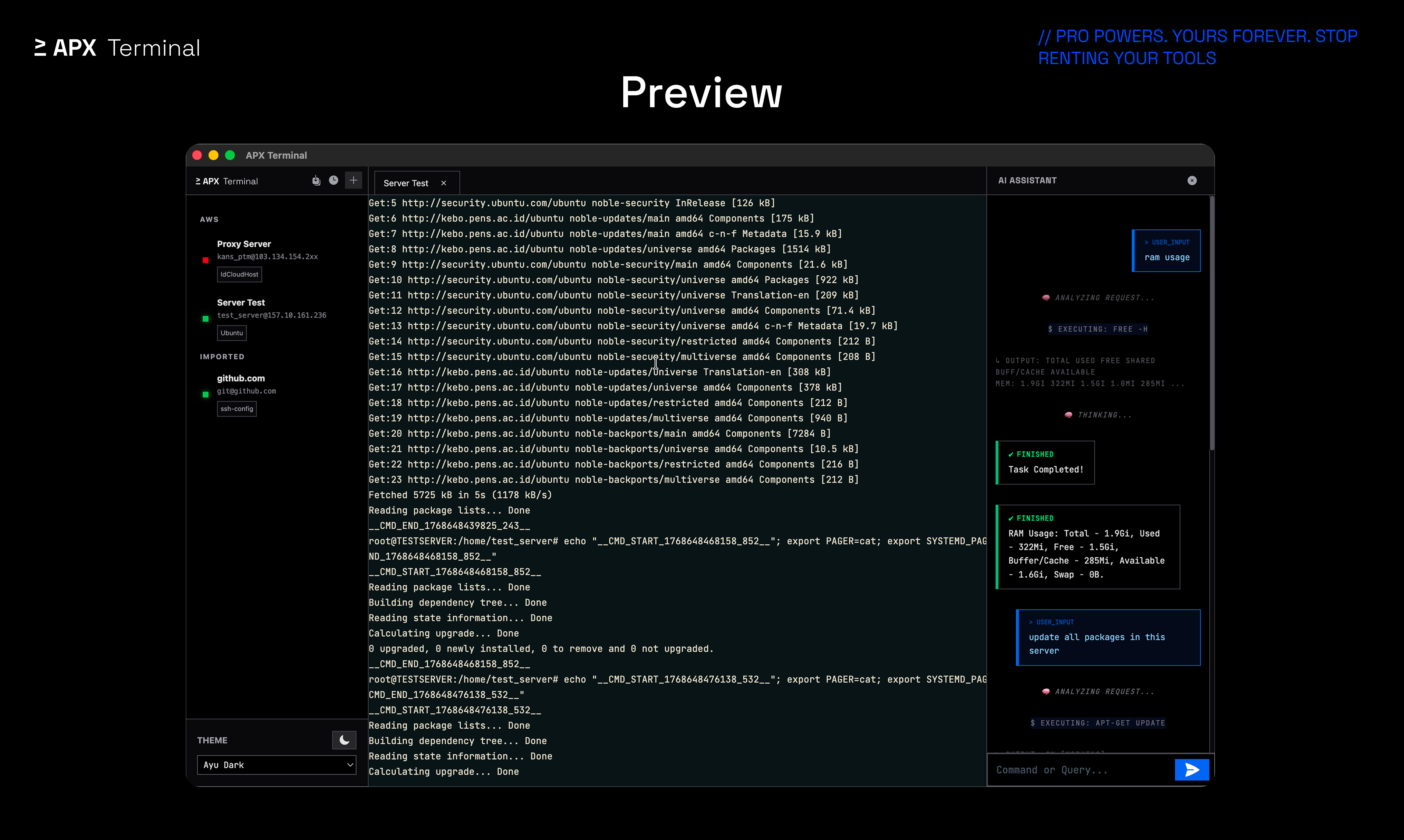Click the import sessions download icon

pos(316,180)
